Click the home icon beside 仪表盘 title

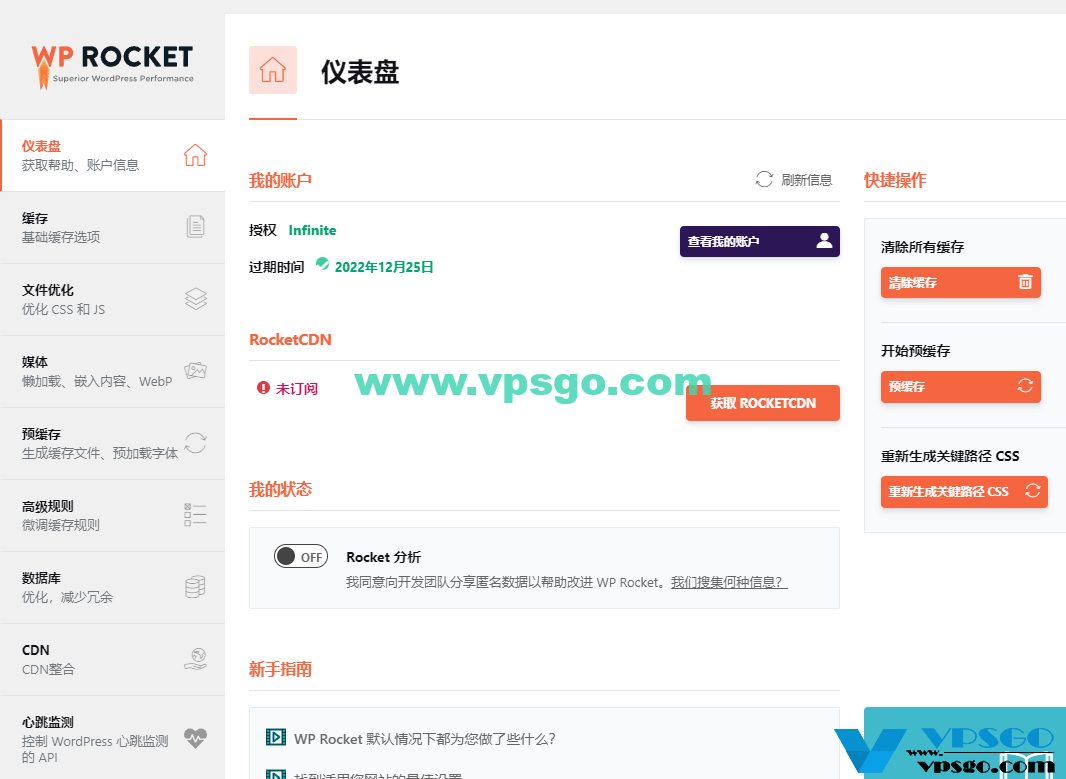[x=273, y=70]
